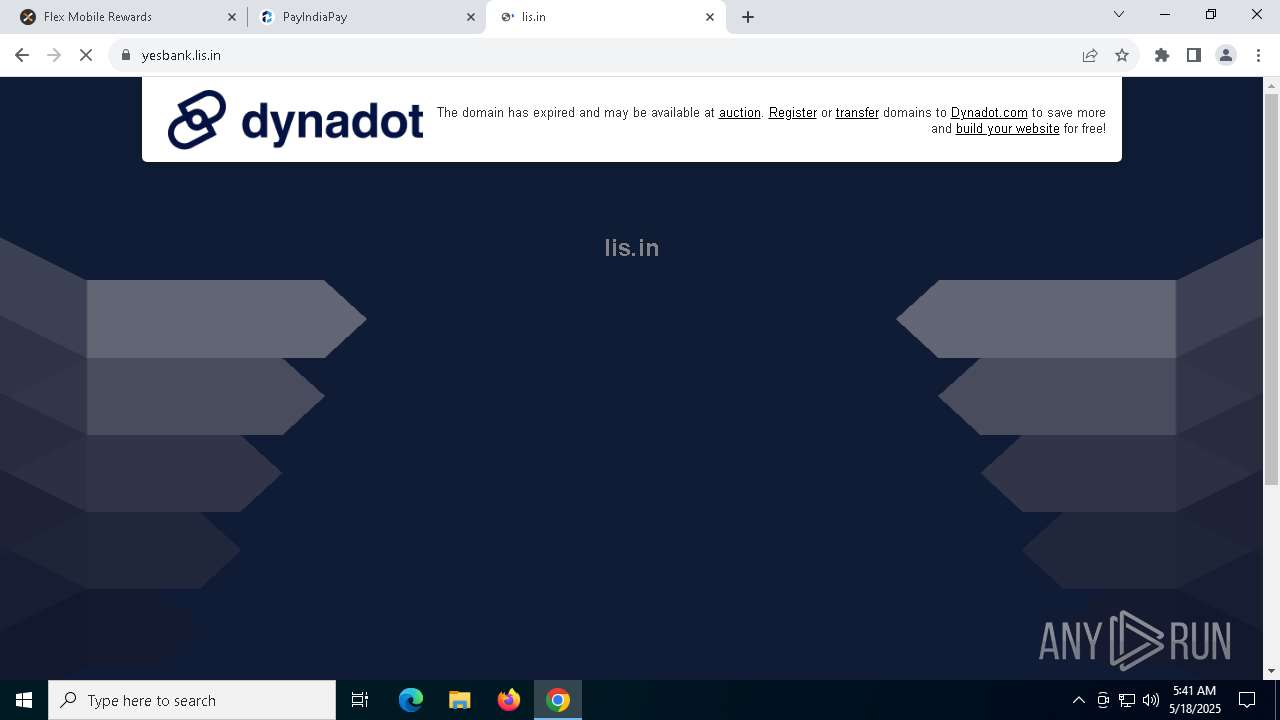Follow the transfer link
This screenshot has width=1280, height=720.
pos(857,113)
